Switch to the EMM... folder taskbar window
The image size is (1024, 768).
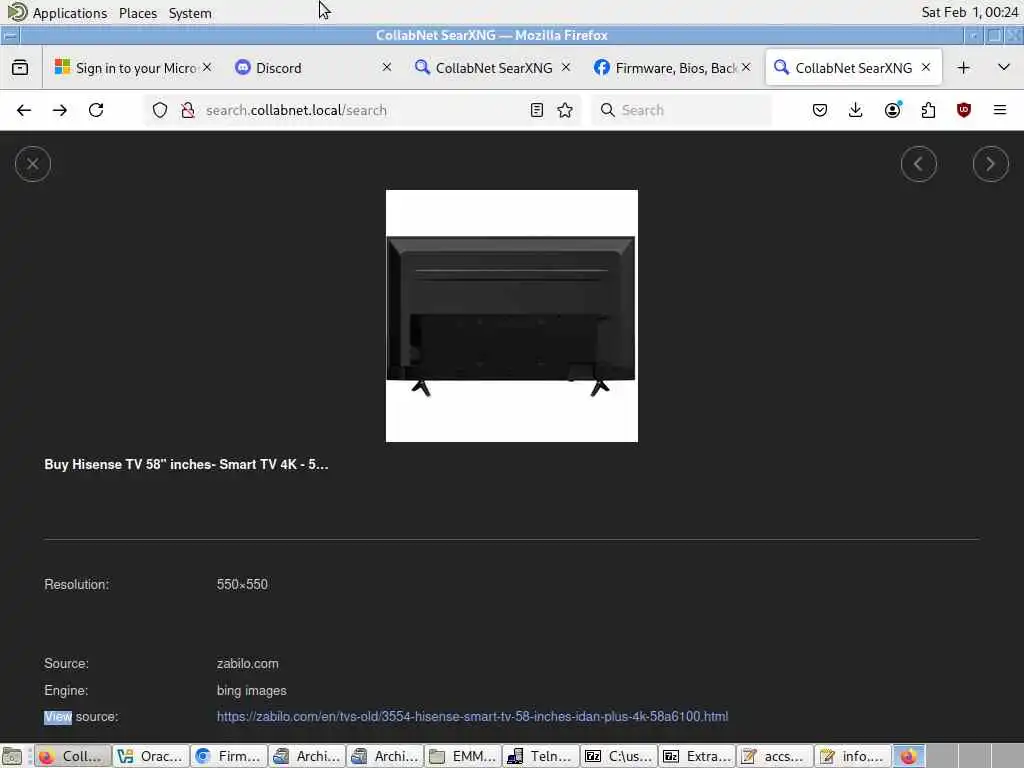pyautogui.click(x=462, y=756)
